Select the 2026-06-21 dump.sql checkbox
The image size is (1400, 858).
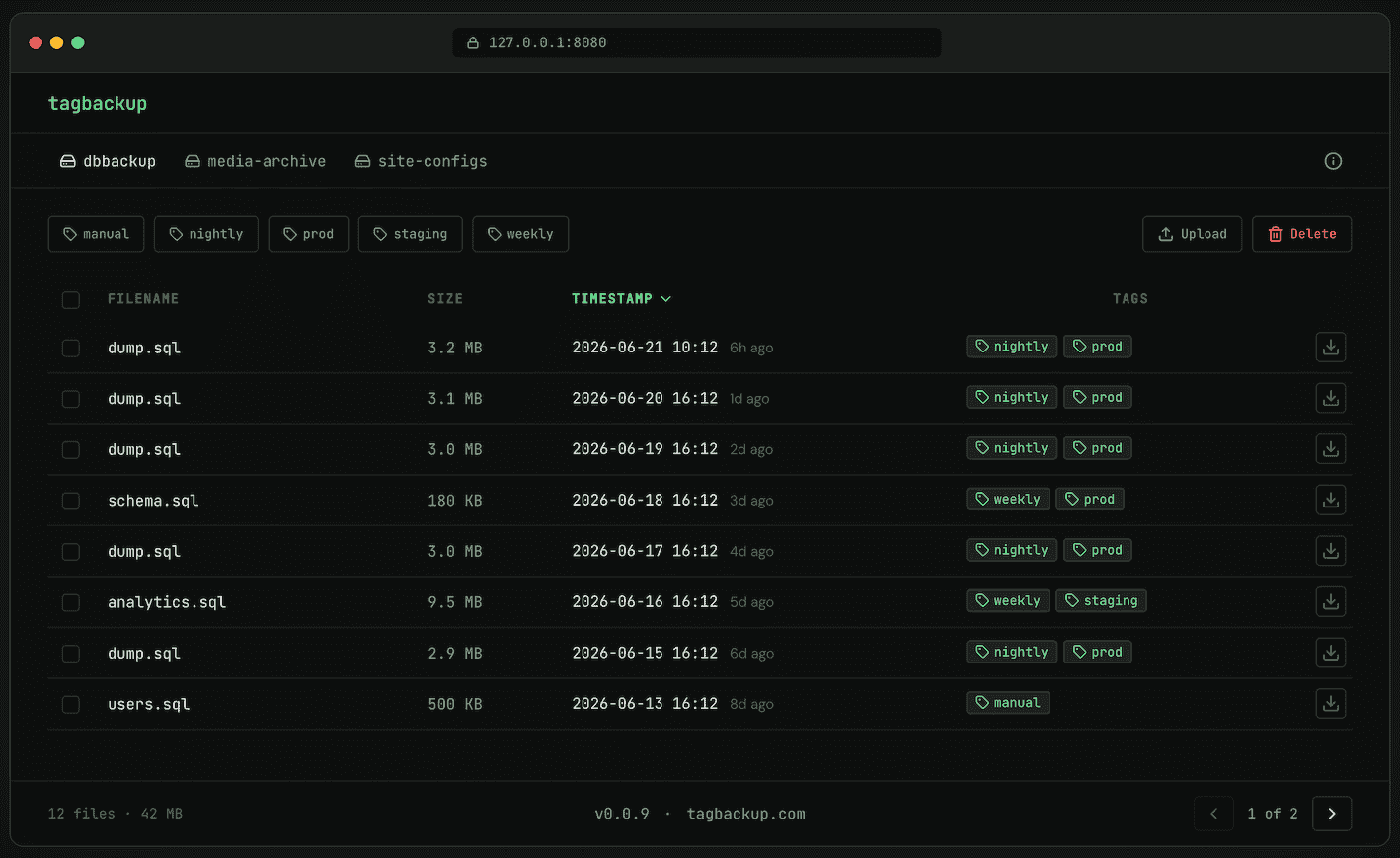click(x=71, y=348)
